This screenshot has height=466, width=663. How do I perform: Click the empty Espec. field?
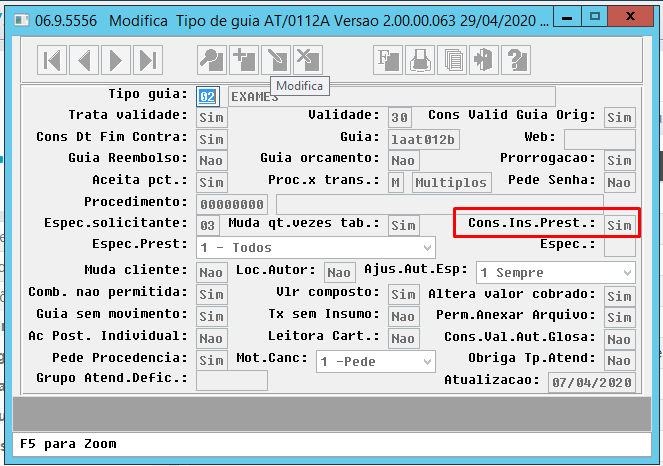tap(620, 247)
